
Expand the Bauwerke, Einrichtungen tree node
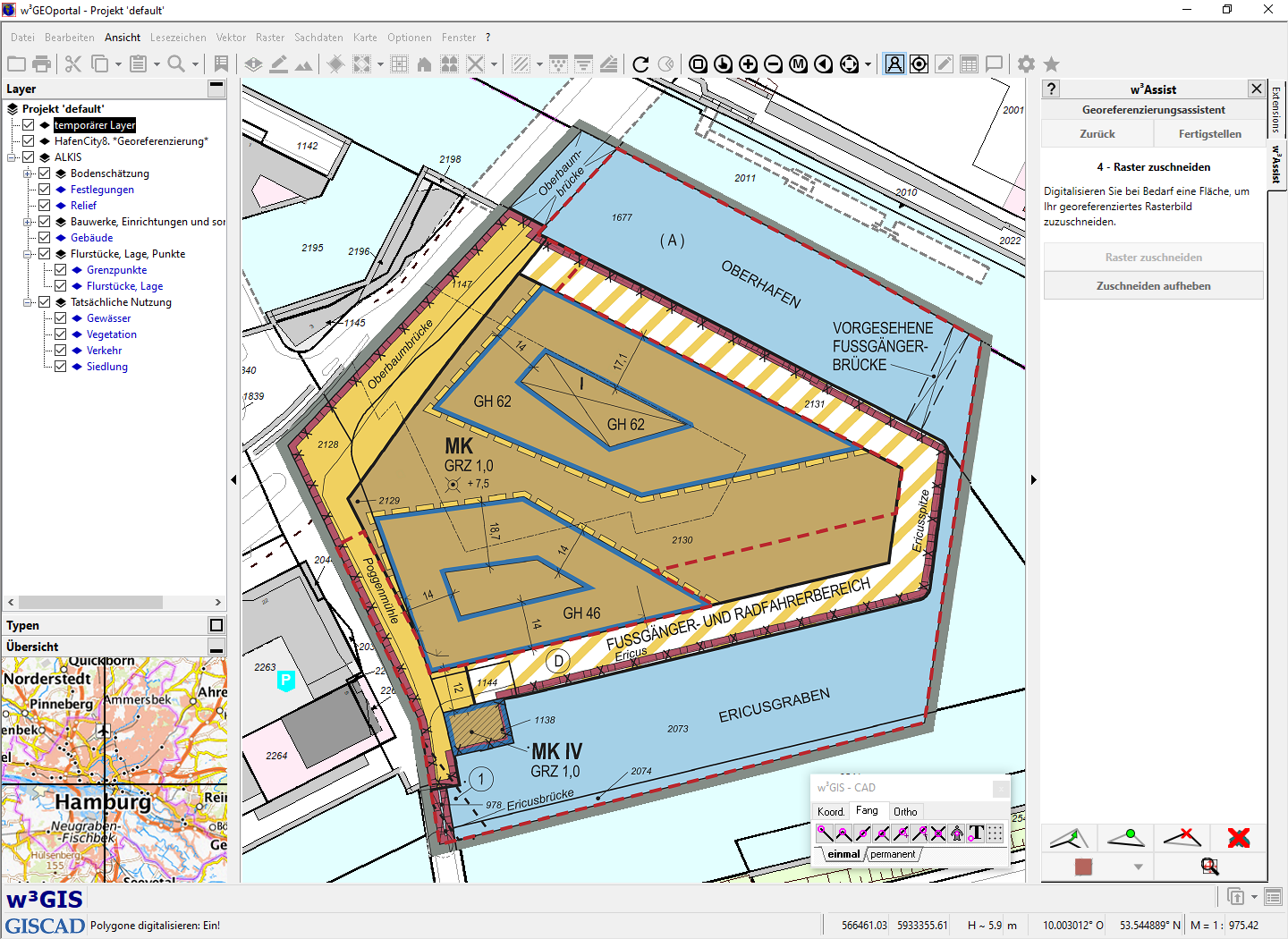coord(29,222)
